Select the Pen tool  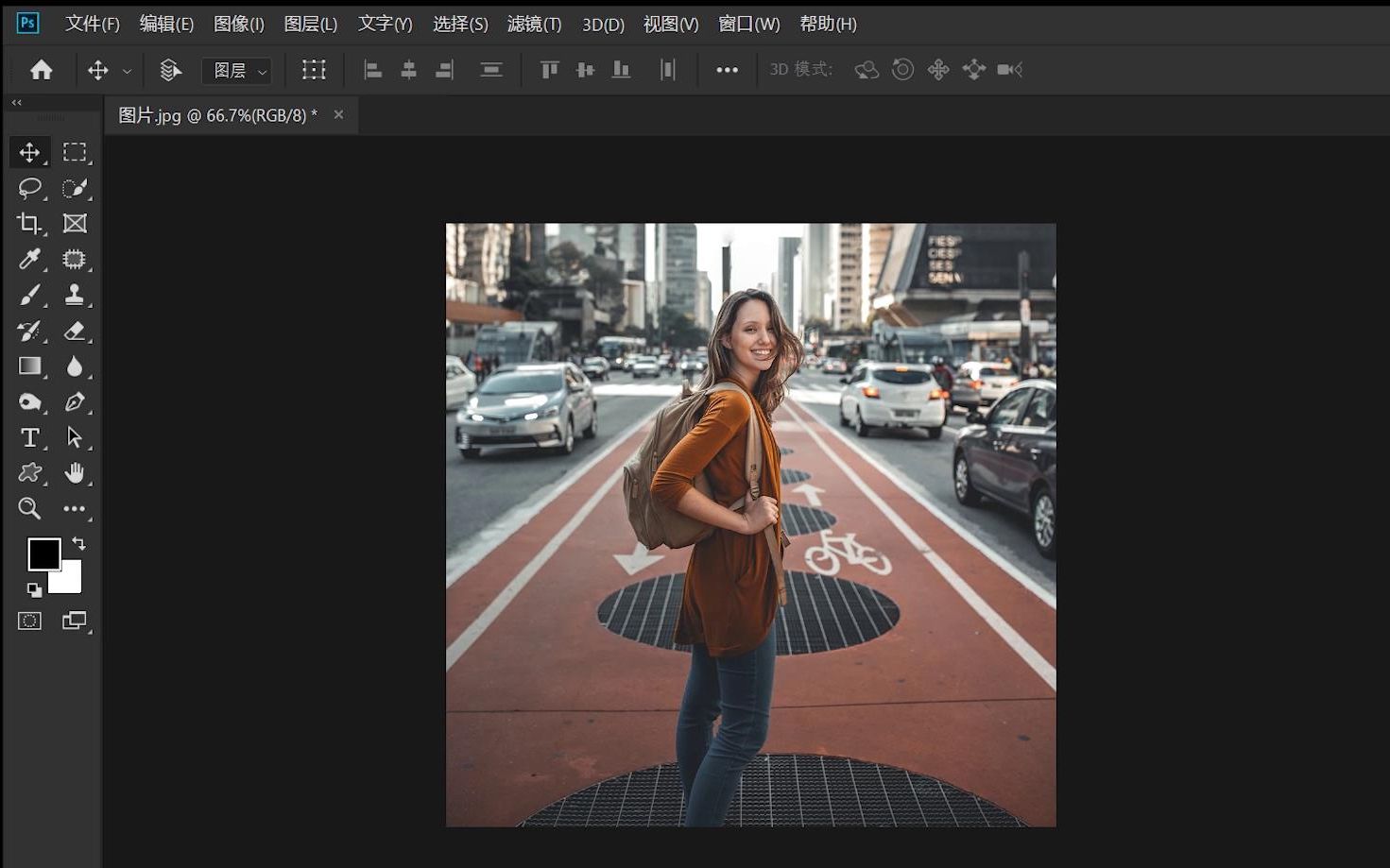point(74,402)
